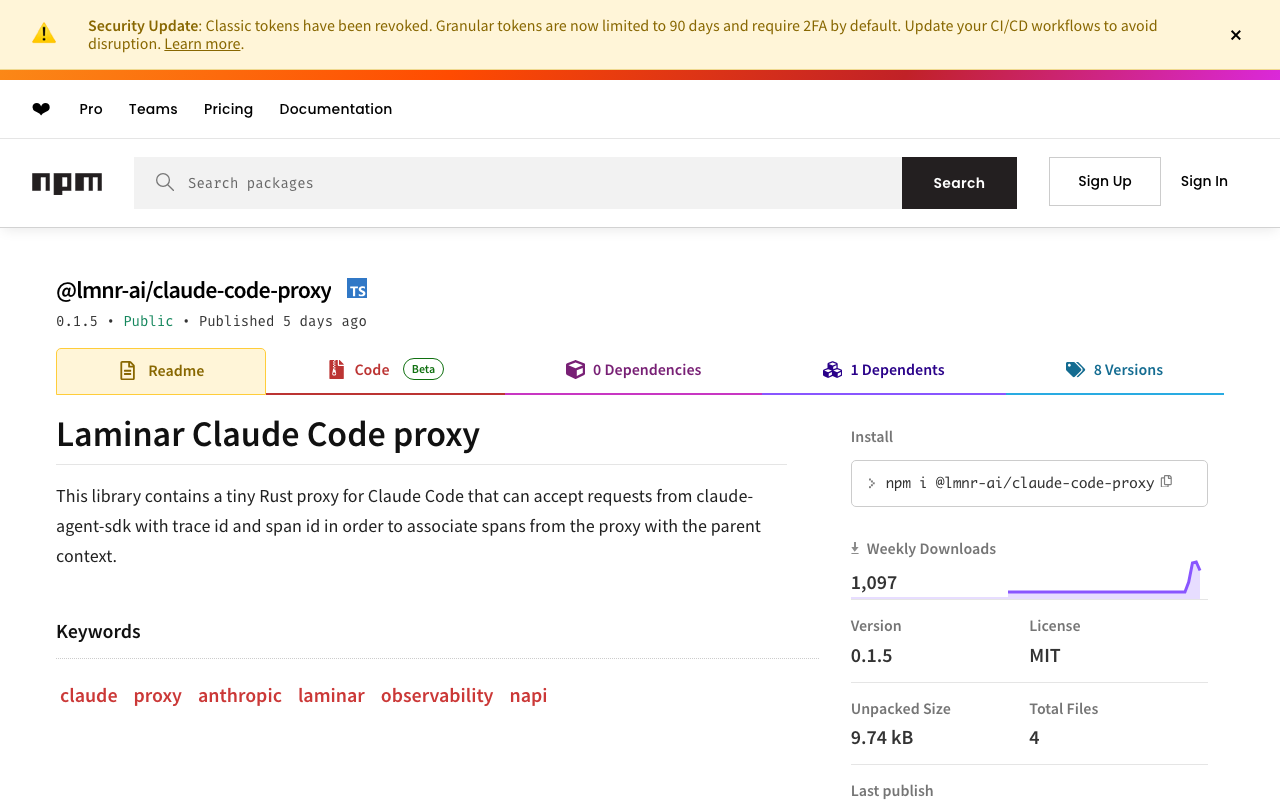Click the search magnifier icon
Screen dimensions: 1280x800
165,182
